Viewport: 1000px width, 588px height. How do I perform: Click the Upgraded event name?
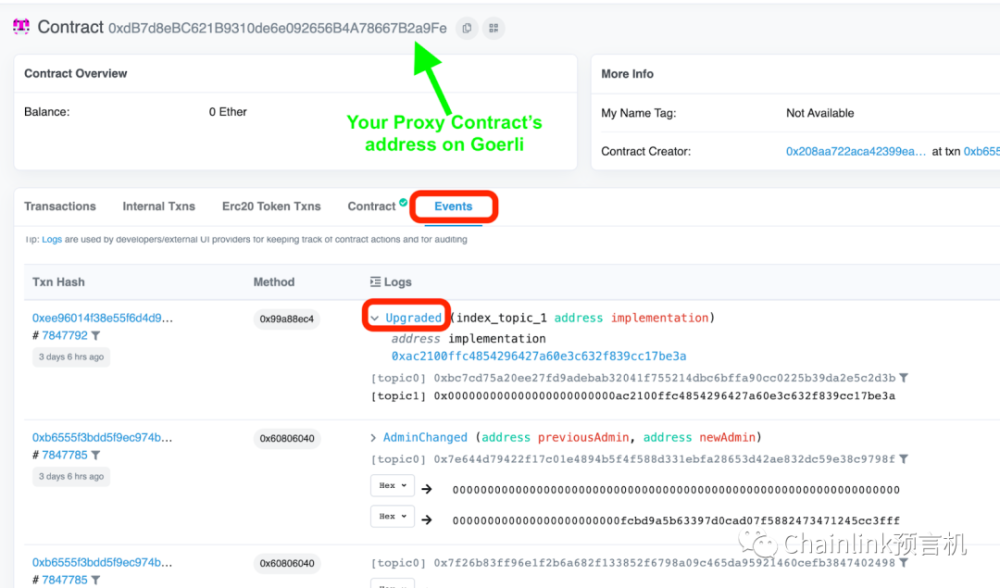click(x=413, y=318)
